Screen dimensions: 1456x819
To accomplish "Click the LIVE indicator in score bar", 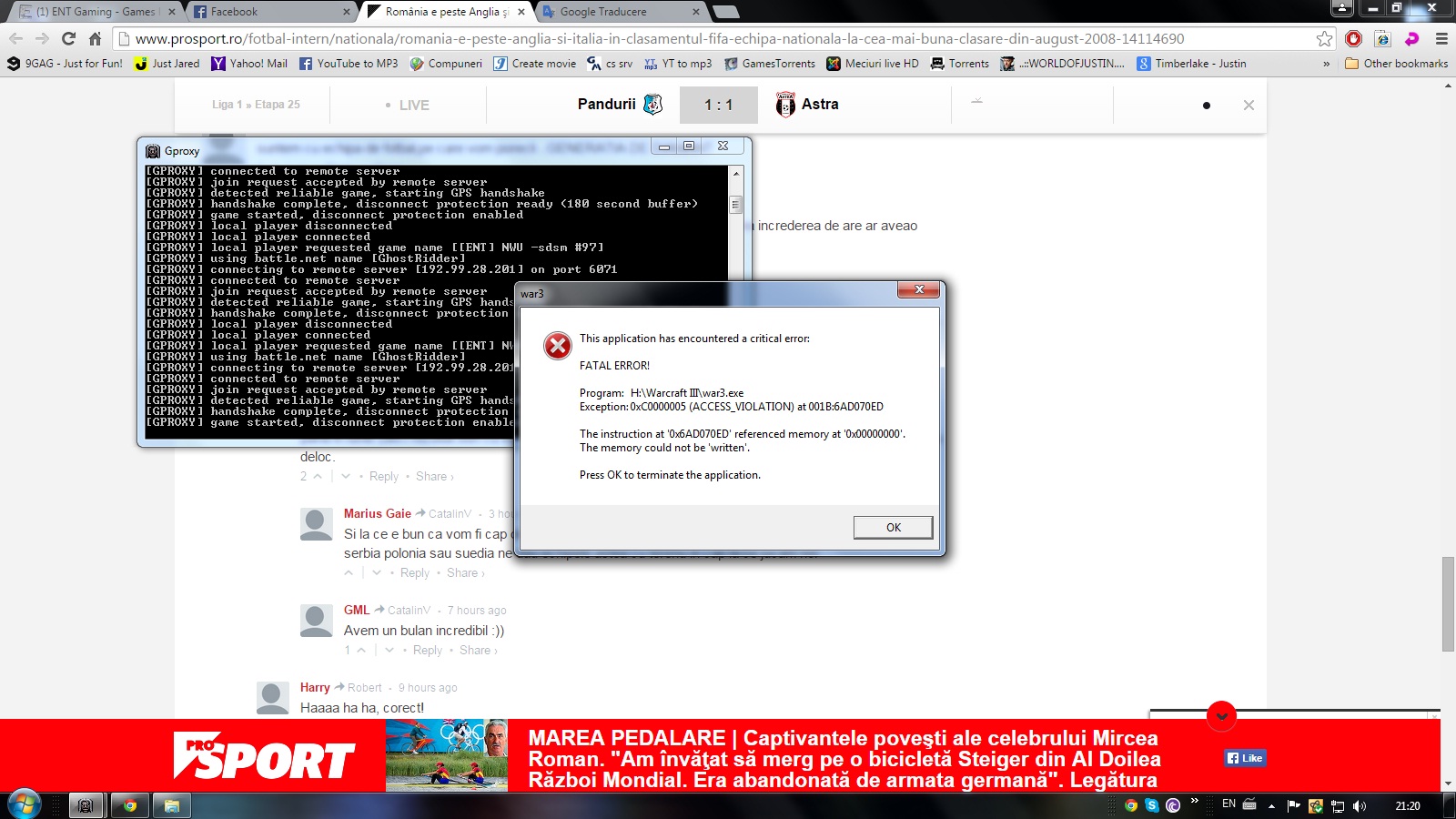I will pyautogui.click(x=408, y=106).
